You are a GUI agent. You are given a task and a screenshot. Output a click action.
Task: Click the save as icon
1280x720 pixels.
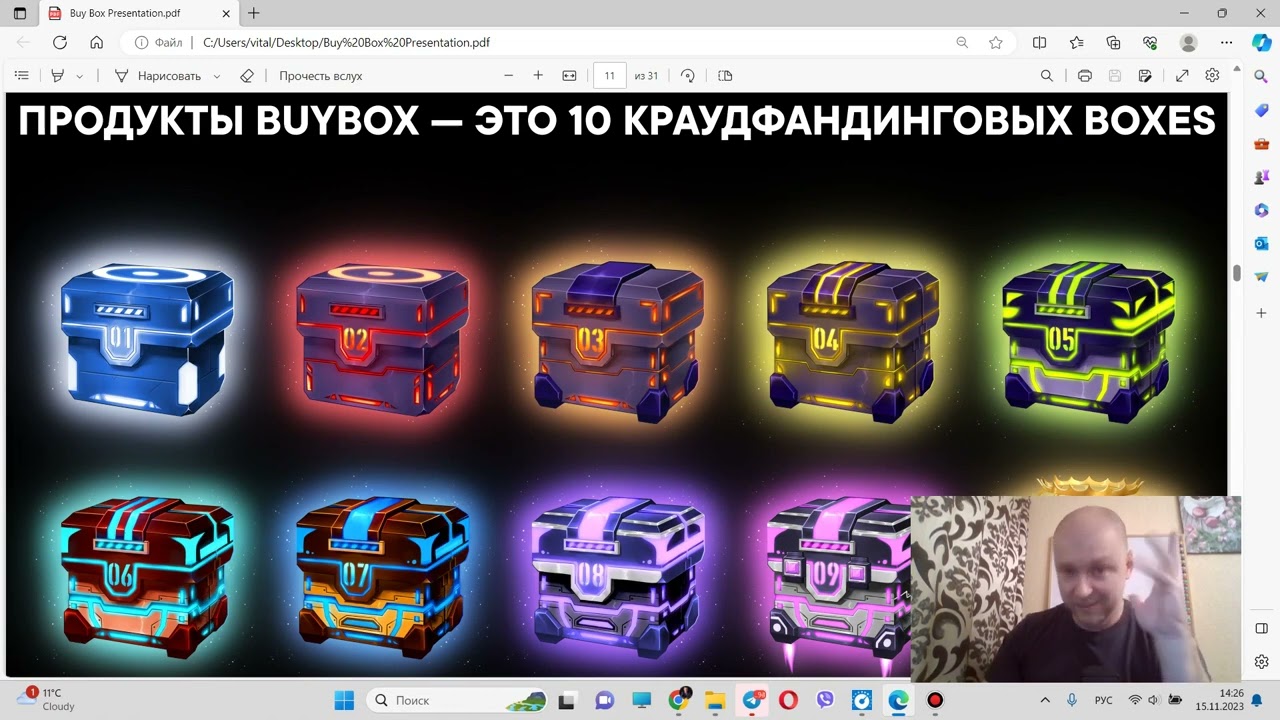tap(1145, 75)
